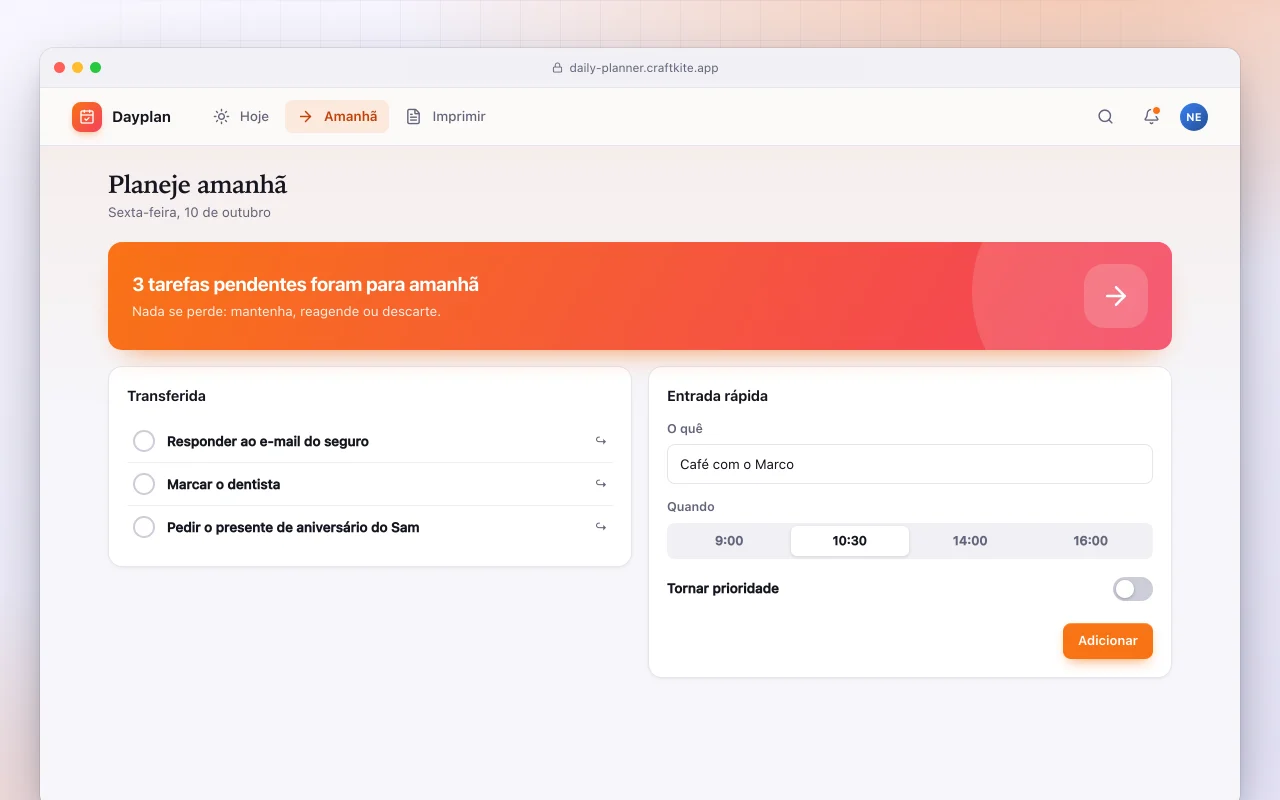Open search with the magnifier icon
This screenshot has height=800, width=1280.
coord(1105,117)
